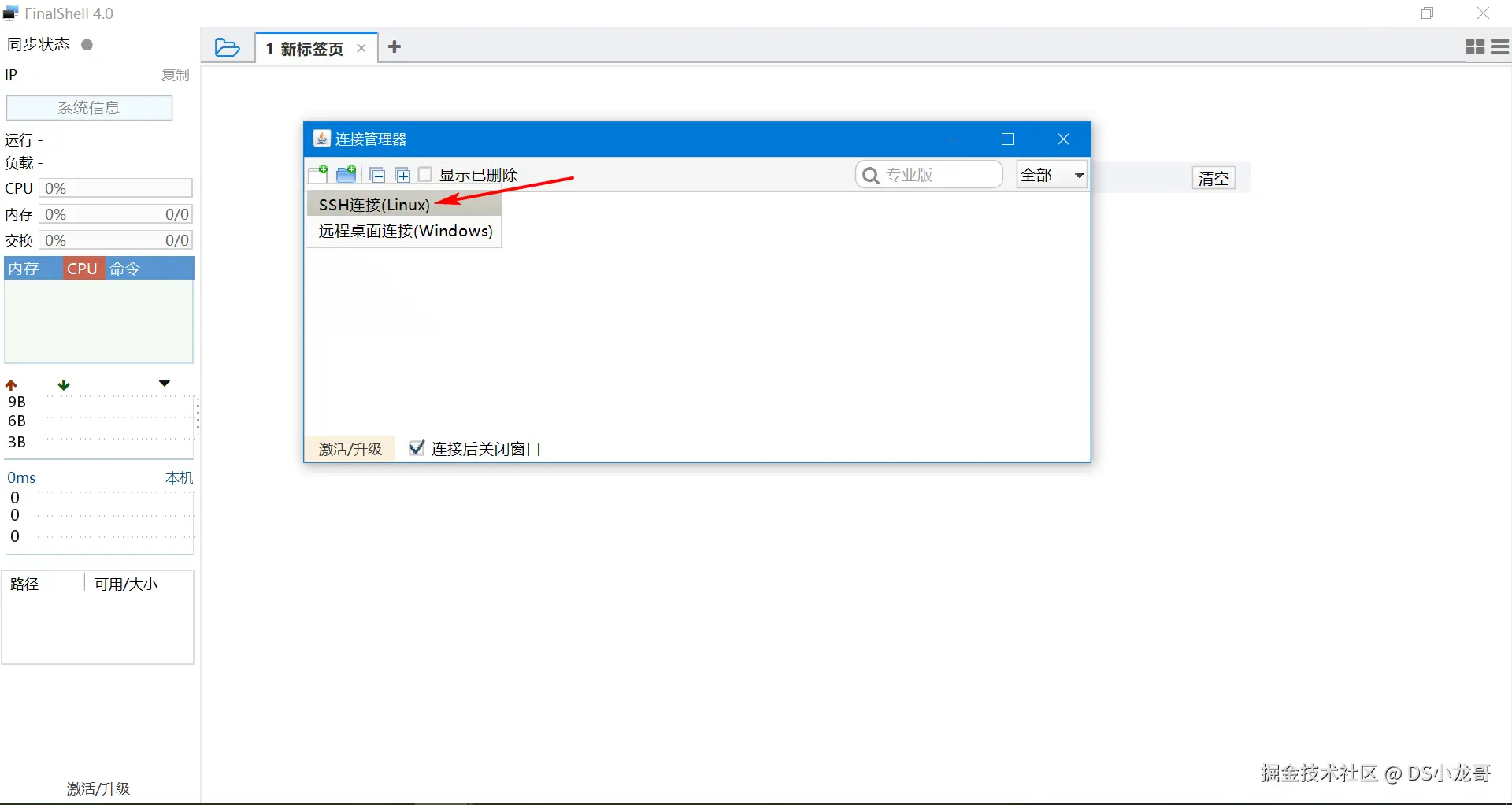Close the 连接管理器 dialog

click(1063, 139)
